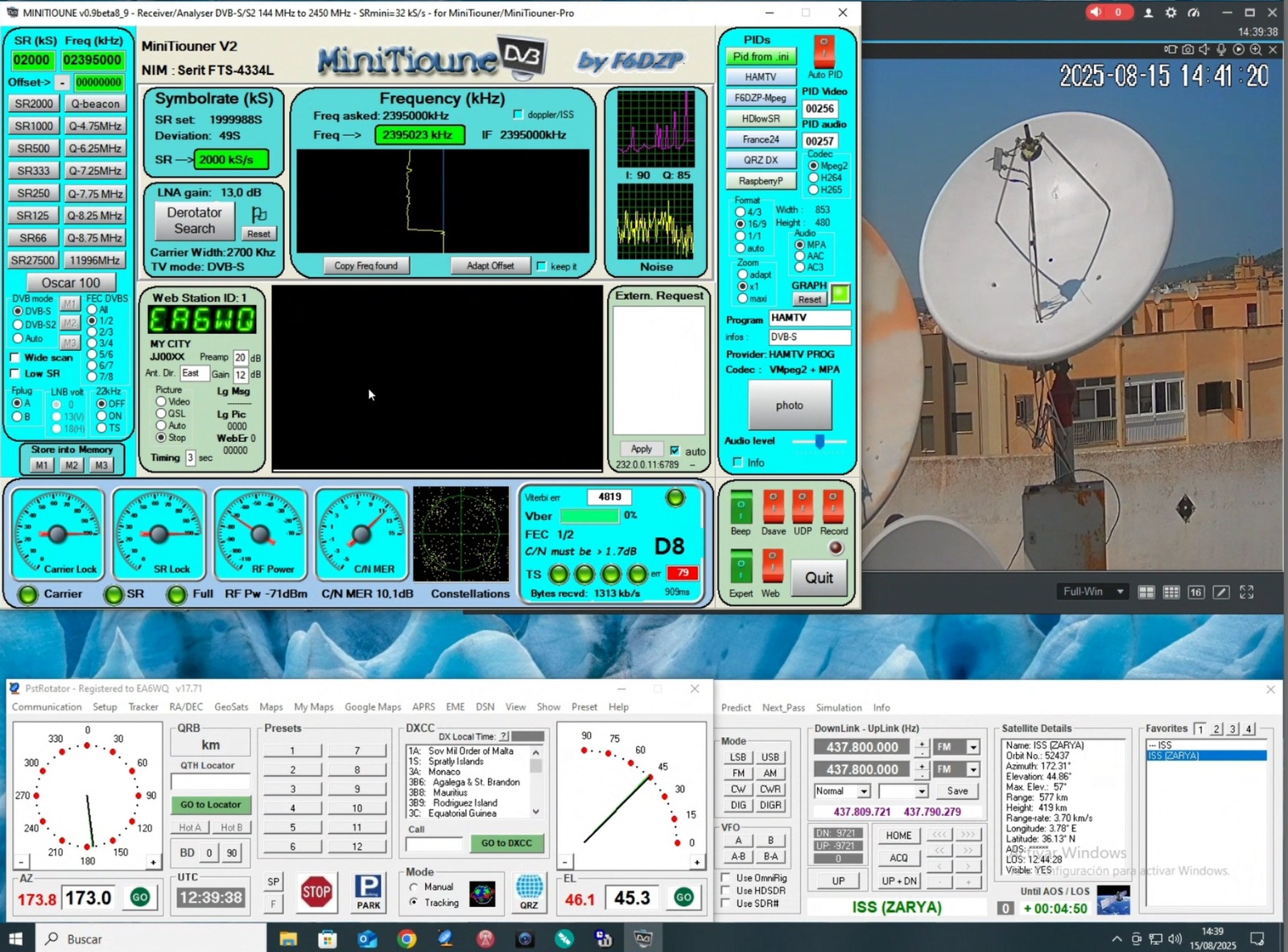The width and height of the screenshot is (1288, 952).
Task: Click the satellite picture beside Until AOS / LOS
Action: (x=1113, y=900)
